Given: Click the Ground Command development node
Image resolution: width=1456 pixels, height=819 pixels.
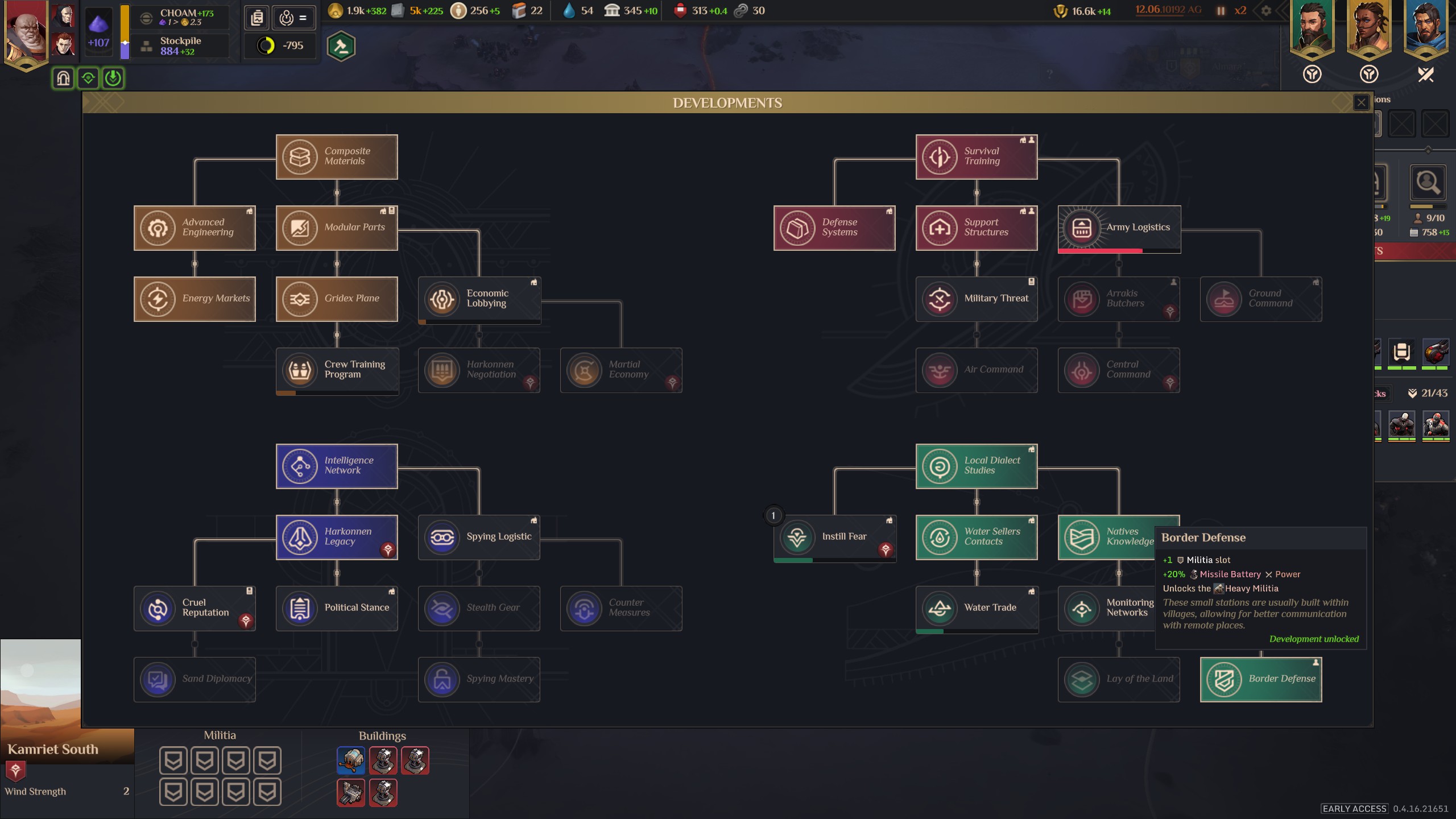Looking at the screenshot, I should (x=1261, y=299).
